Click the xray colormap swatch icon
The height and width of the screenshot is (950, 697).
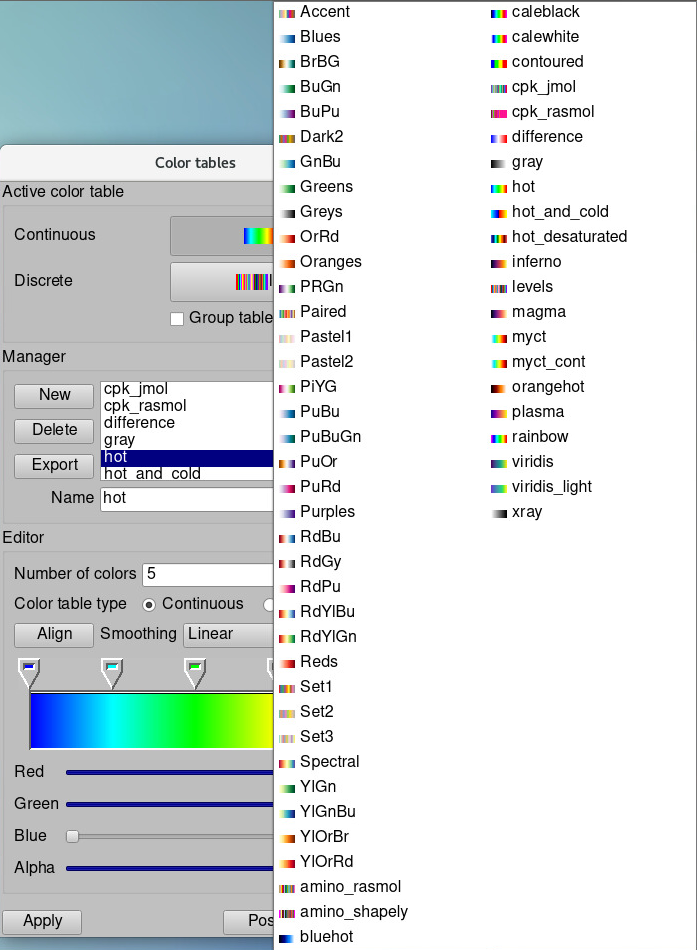(x=499, y=512)
